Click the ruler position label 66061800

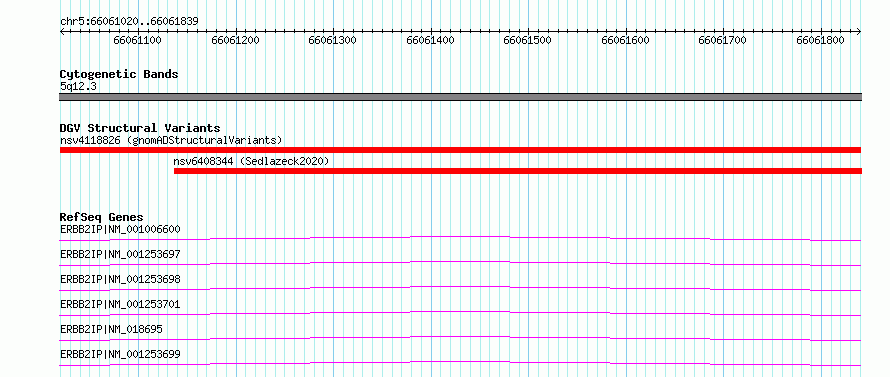[x=820, y=41]
